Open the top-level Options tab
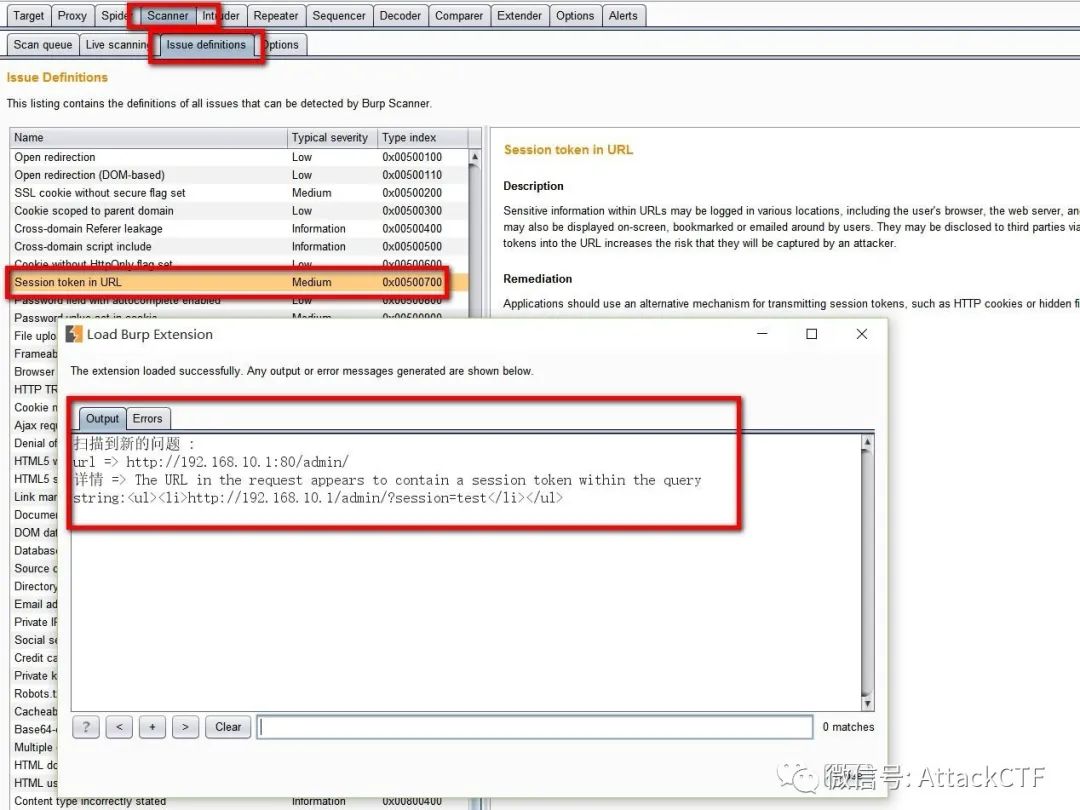The image size is (1080, 810). point(575,15)
